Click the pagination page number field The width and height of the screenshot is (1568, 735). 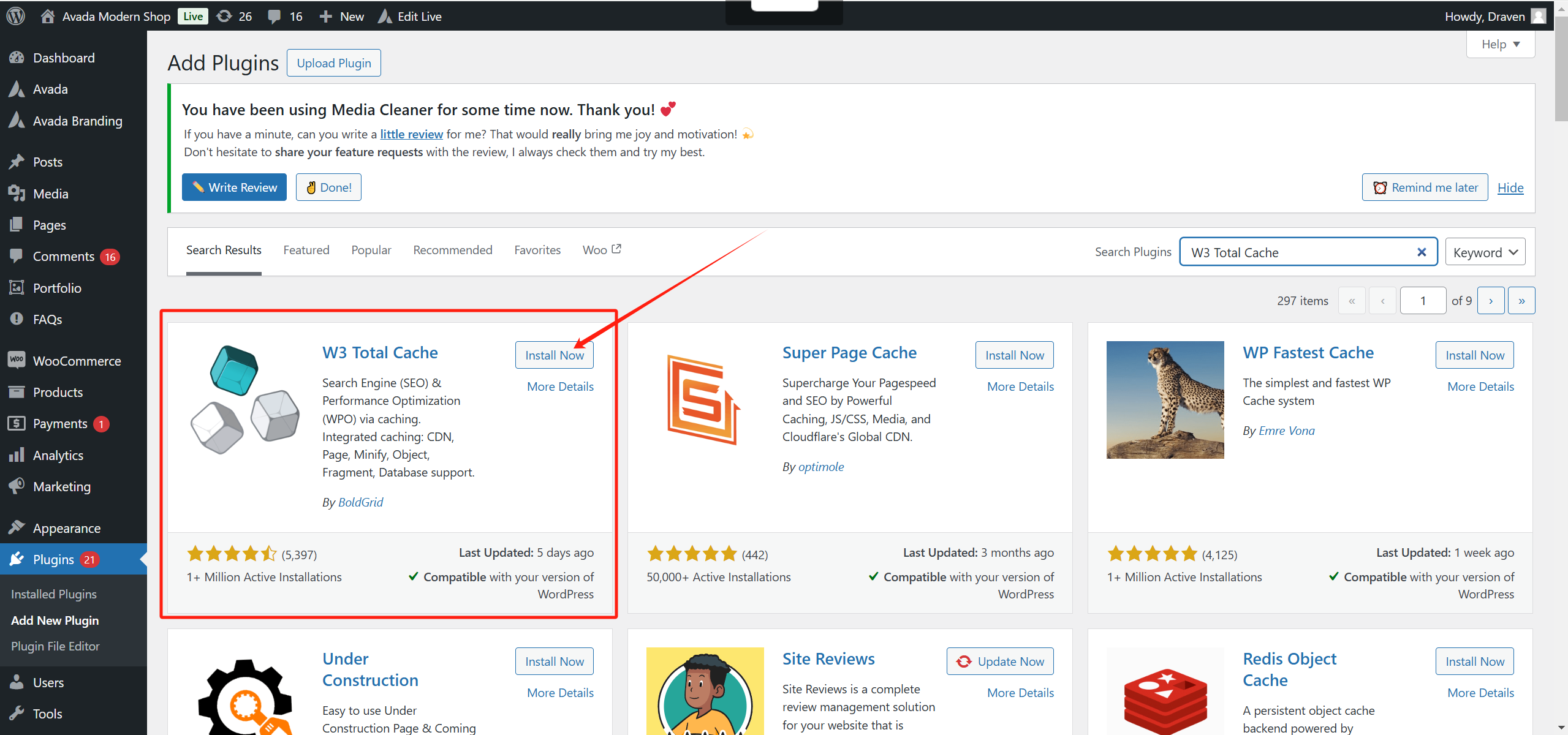[1423, 300]
